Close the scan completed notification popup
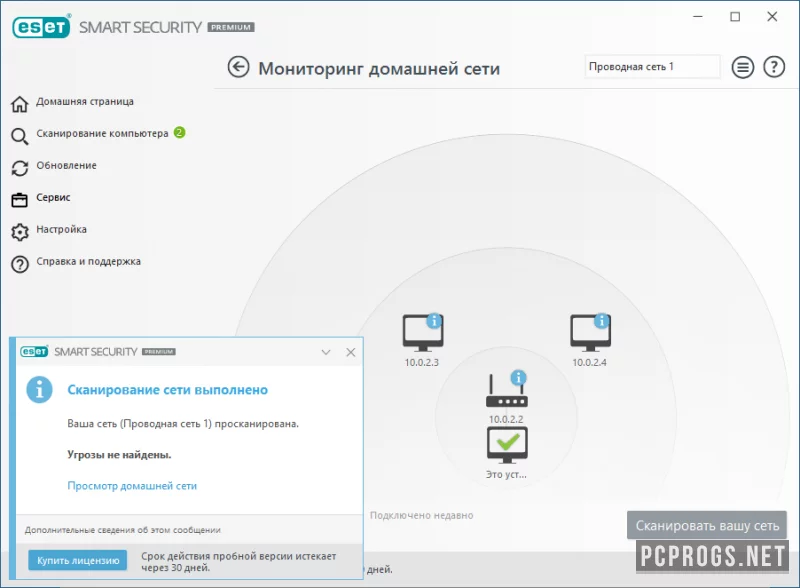 pos(351,352)
